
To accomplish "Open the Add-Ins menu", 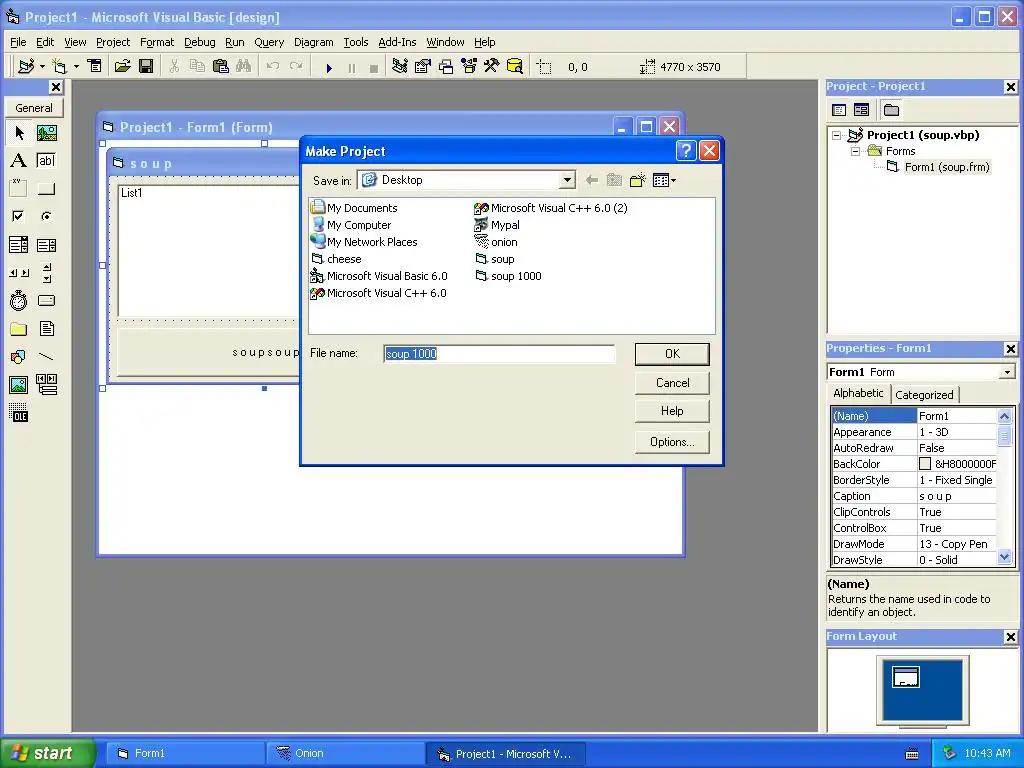I will [397, 42].
